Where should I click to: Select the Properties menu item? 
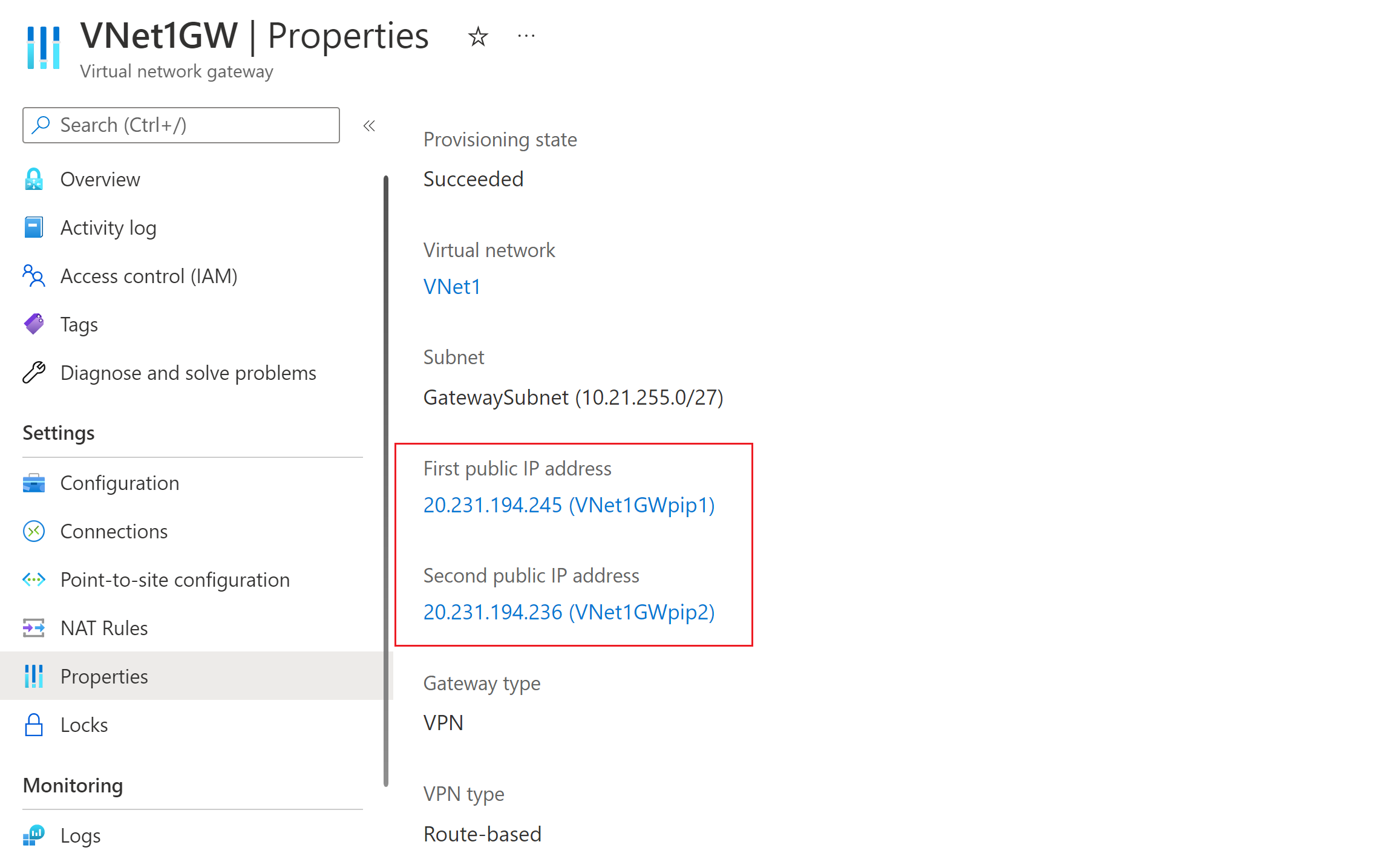104,677
